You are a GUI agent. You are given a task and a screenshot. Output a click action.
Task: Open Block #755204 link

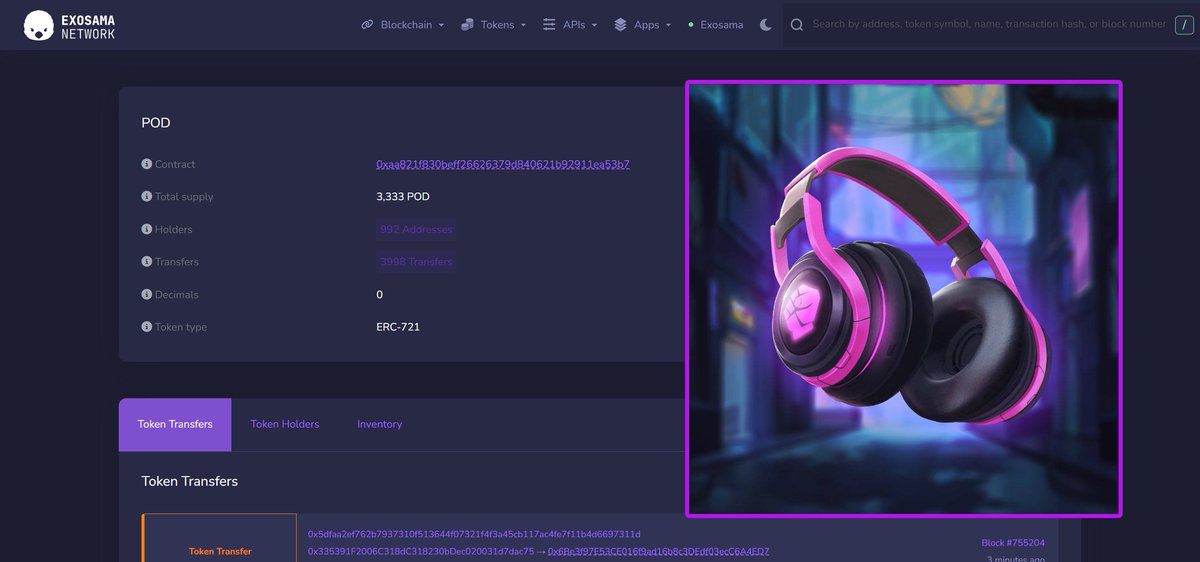[1013, 543]
